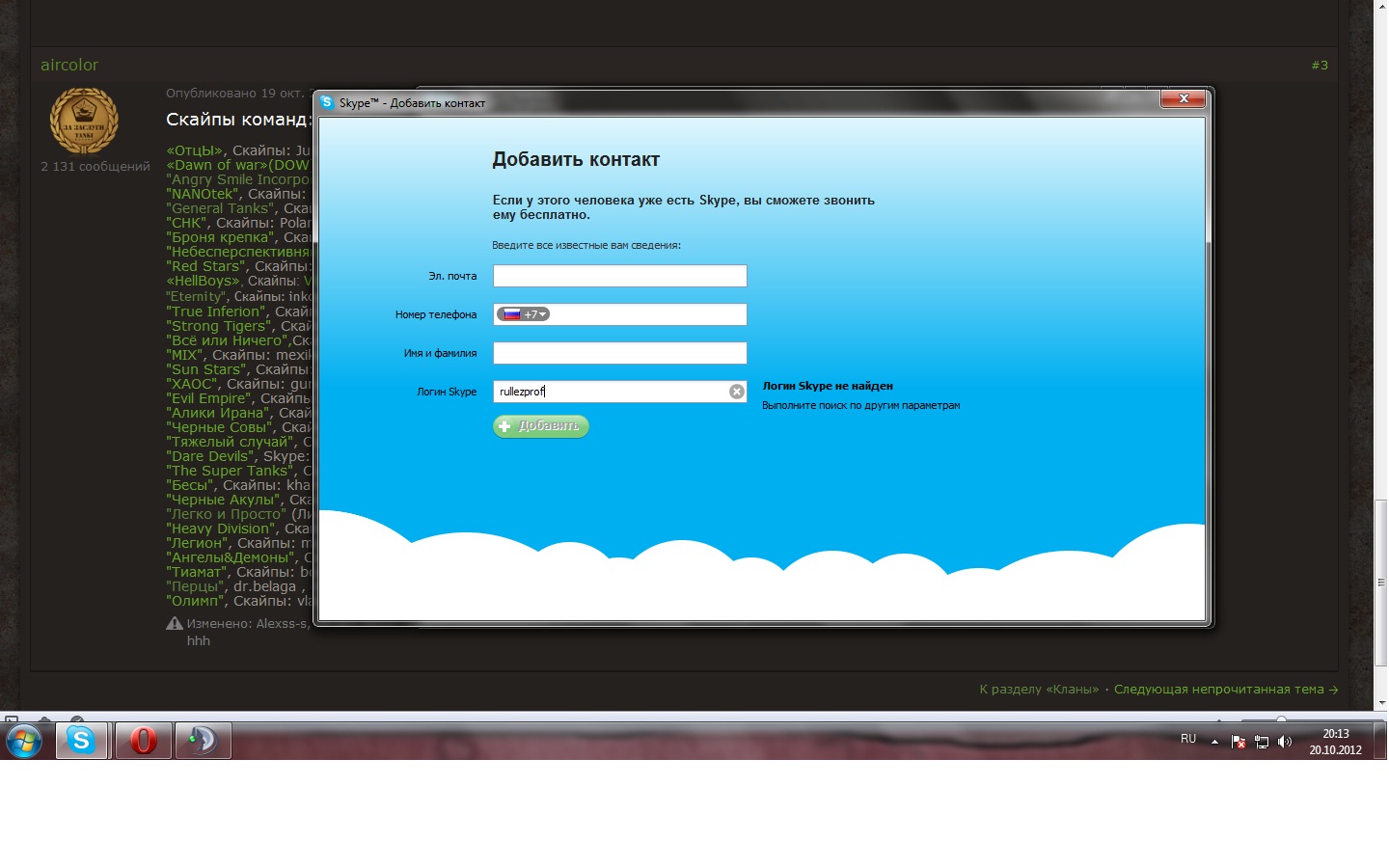The image size is (1389, 868).
Task: Click the "Sun Stars" clan link
Action: point(206,369)
